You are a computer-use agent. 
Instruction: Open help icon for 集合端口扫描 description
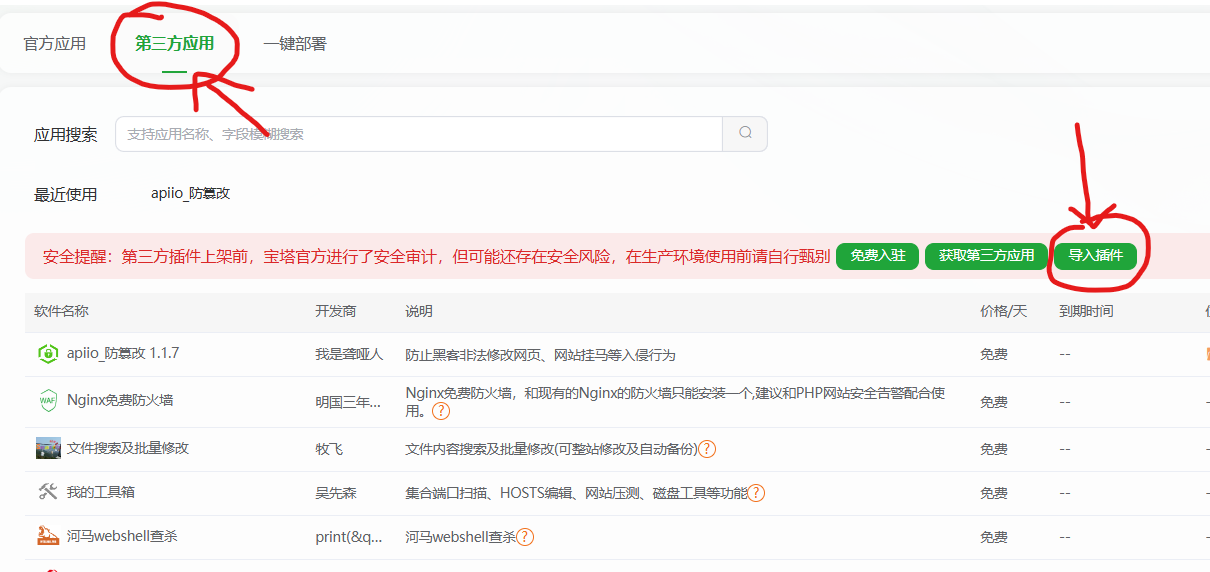757,493
